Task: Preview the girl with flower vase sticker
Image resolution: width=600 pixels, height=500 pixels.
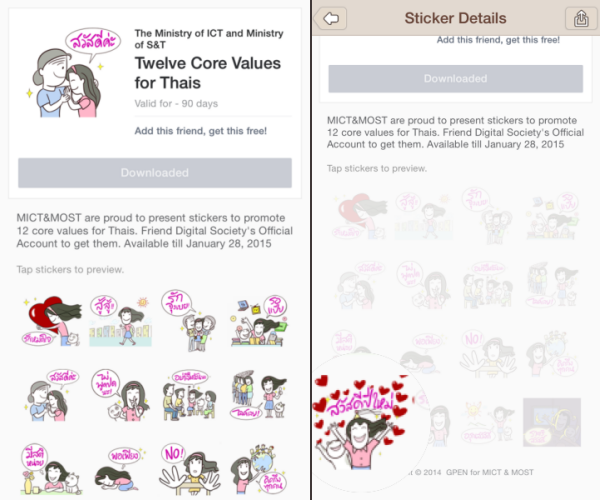Action: (x=51, y=469)
